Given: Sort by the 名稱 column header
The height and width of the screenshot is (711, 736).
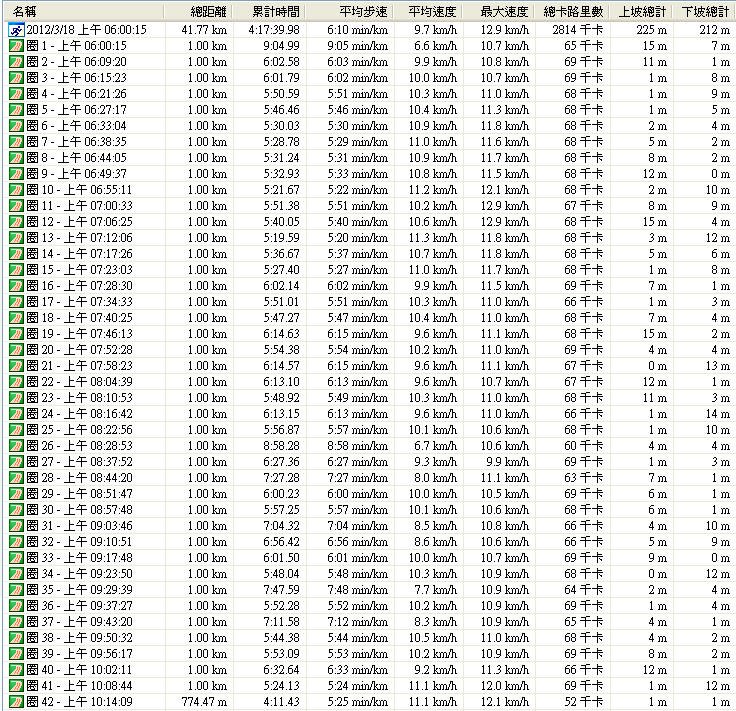Looking at the screenshot, I should (85, 12).
